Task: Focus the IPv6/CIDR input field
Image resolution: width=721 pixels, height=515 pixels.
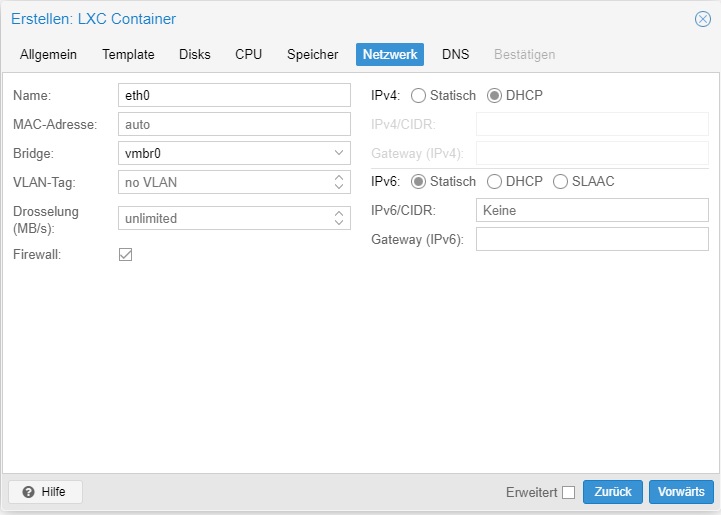Action: click(x=592, y=210)
